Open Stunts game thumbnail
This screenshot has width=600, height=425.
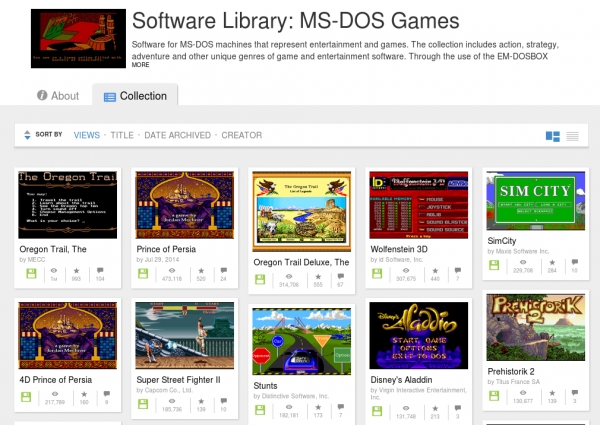click(302, 341)
